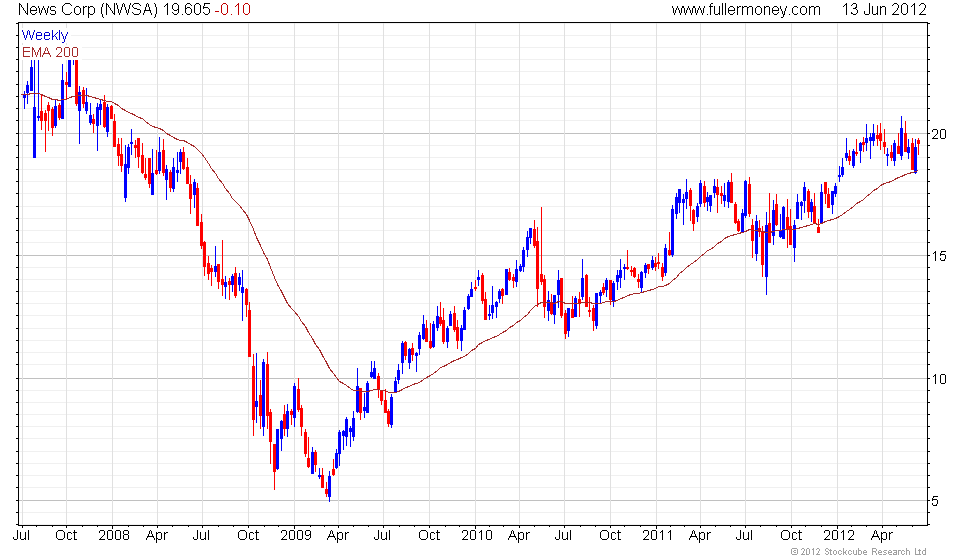Click the 'Oct' label before 2009
Viewport: 980px width, 560px height.
click(248, 535)
